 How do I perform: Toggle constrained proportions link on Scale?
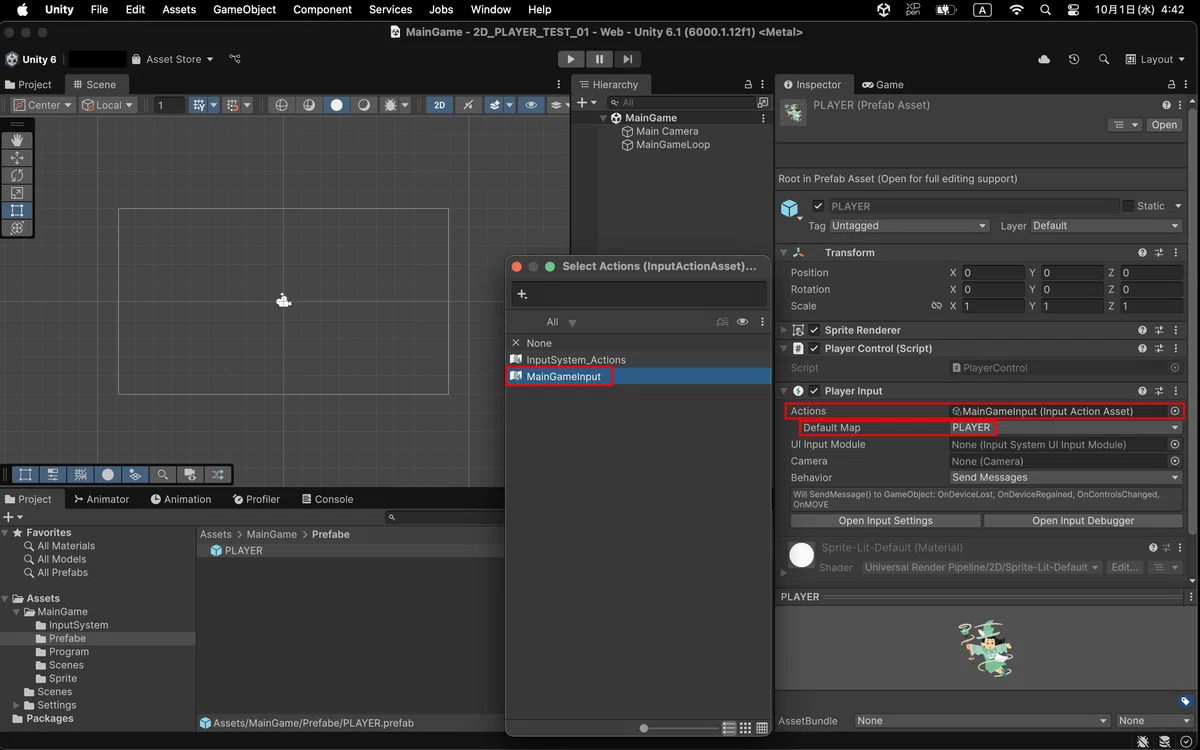coord(936,306)
